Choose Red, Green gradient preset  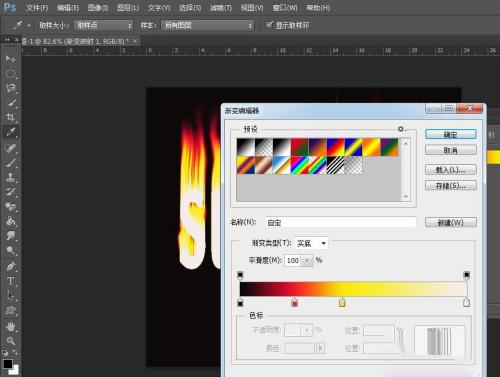(299, 147)
